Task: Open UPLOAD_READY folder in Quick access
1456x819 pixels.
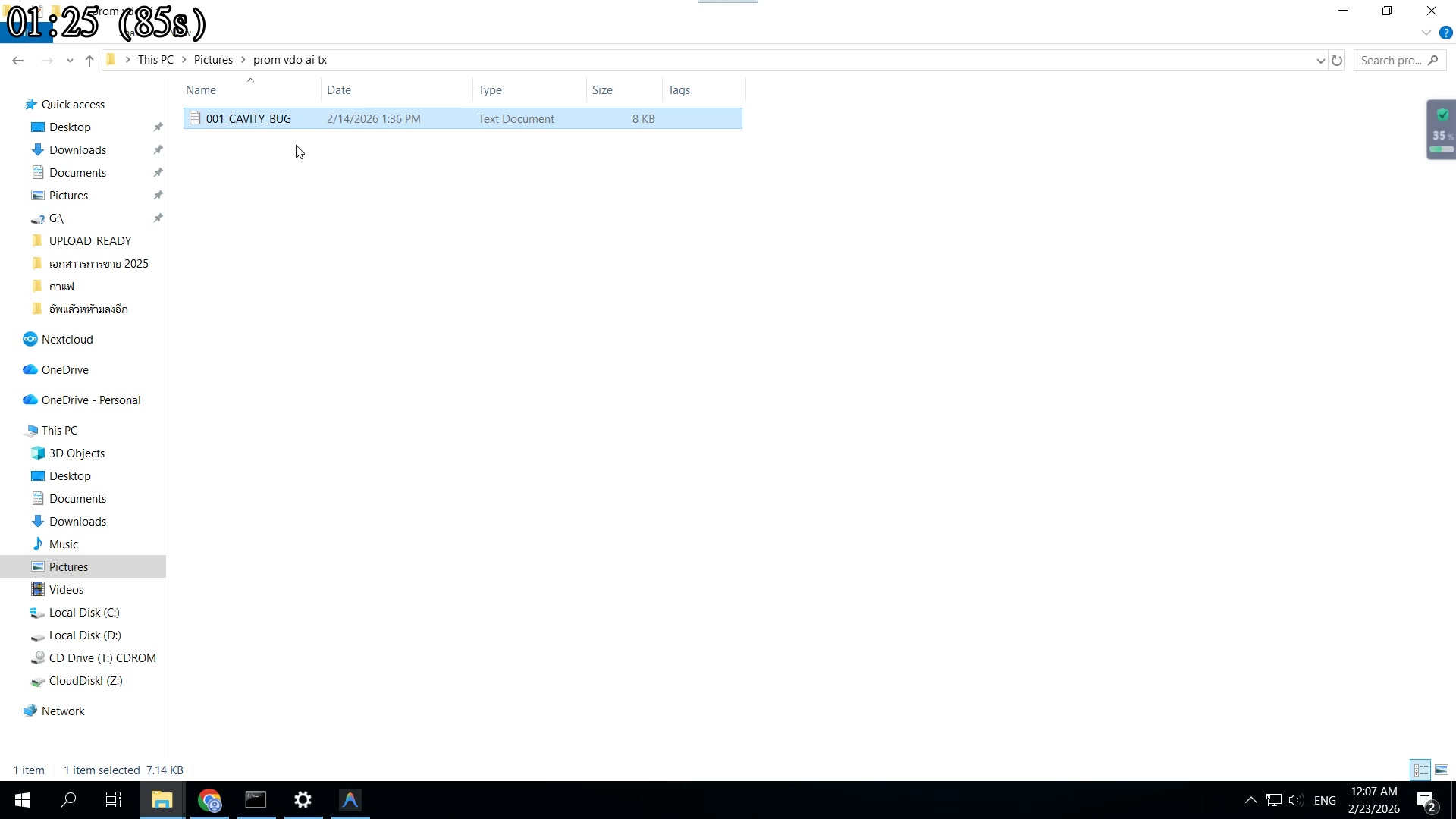Action: coord(89,240)
